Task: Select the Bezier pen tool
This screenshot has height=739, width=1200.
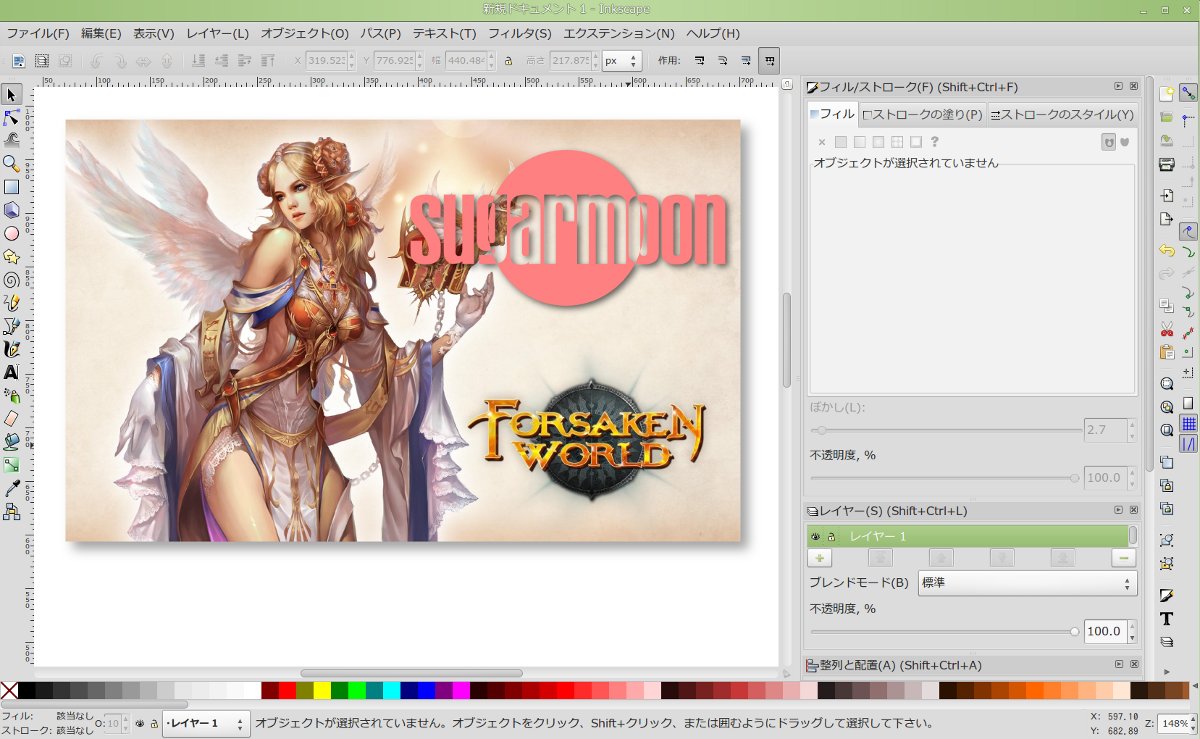Action: pyautogui.click(x=11, y=326)
